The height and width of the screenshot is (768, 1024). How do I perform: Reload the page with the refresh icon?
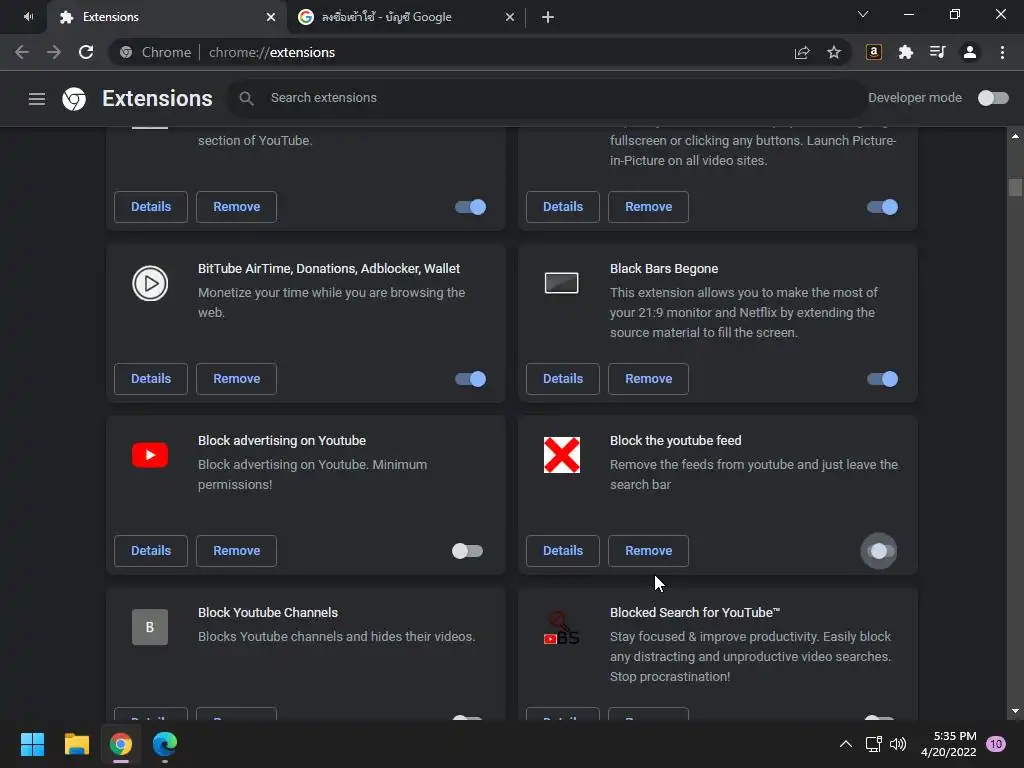(x=86, y=52)
